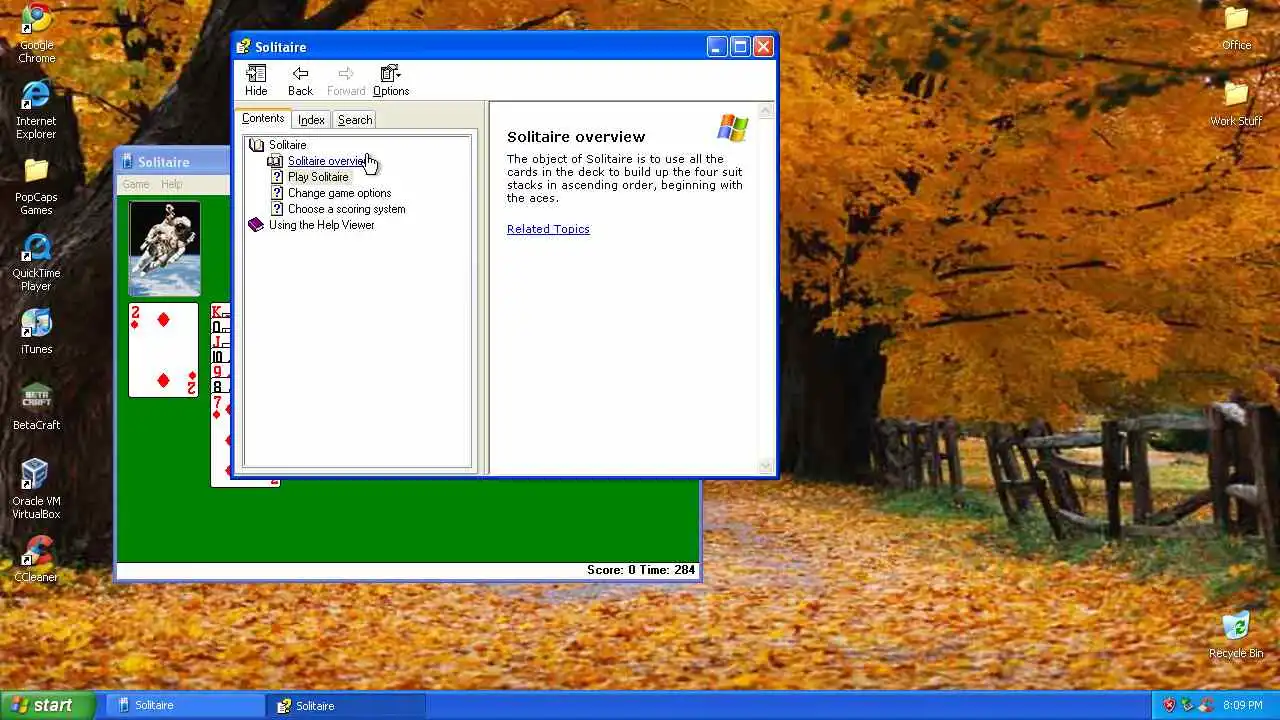Open the Recycle Bin
Image resolution: width=1280 pixels, height=720 pixels.
(1237, 634)
